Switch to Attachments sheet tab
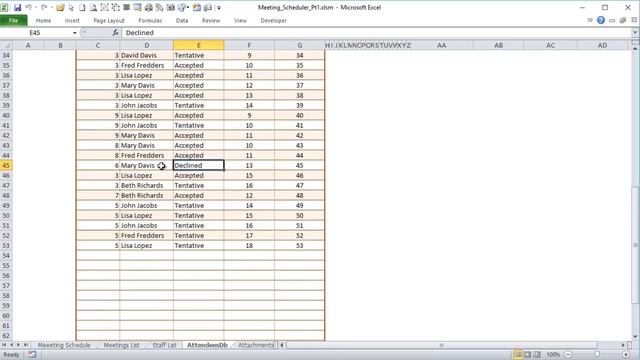The height and width of the screenshot is (360, 640). click(256, 345)
